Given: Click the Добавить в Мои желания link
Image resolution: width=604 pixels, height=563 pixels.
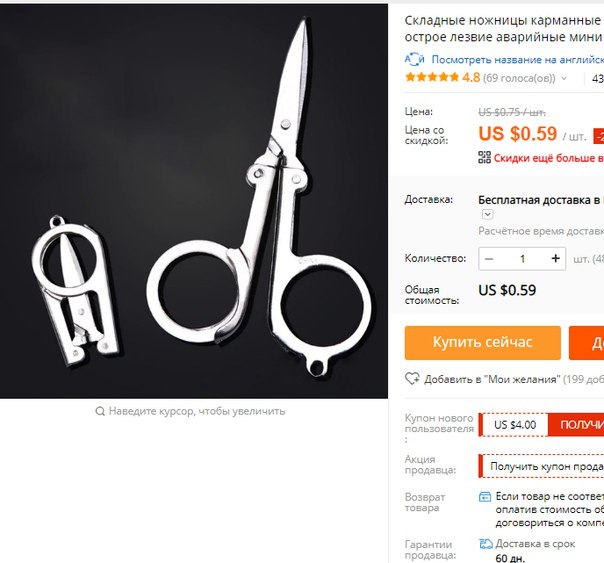Looking at the screenshot, I should (491, 379).
